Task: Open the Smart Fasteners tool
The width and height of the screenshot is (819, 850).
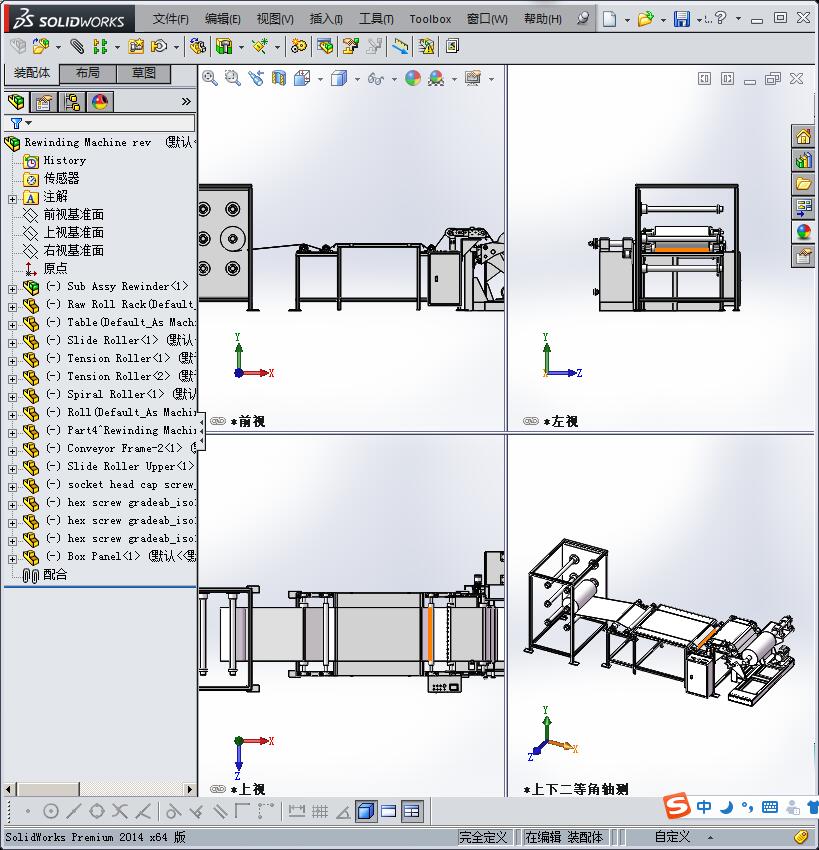Action: (136, 47)
